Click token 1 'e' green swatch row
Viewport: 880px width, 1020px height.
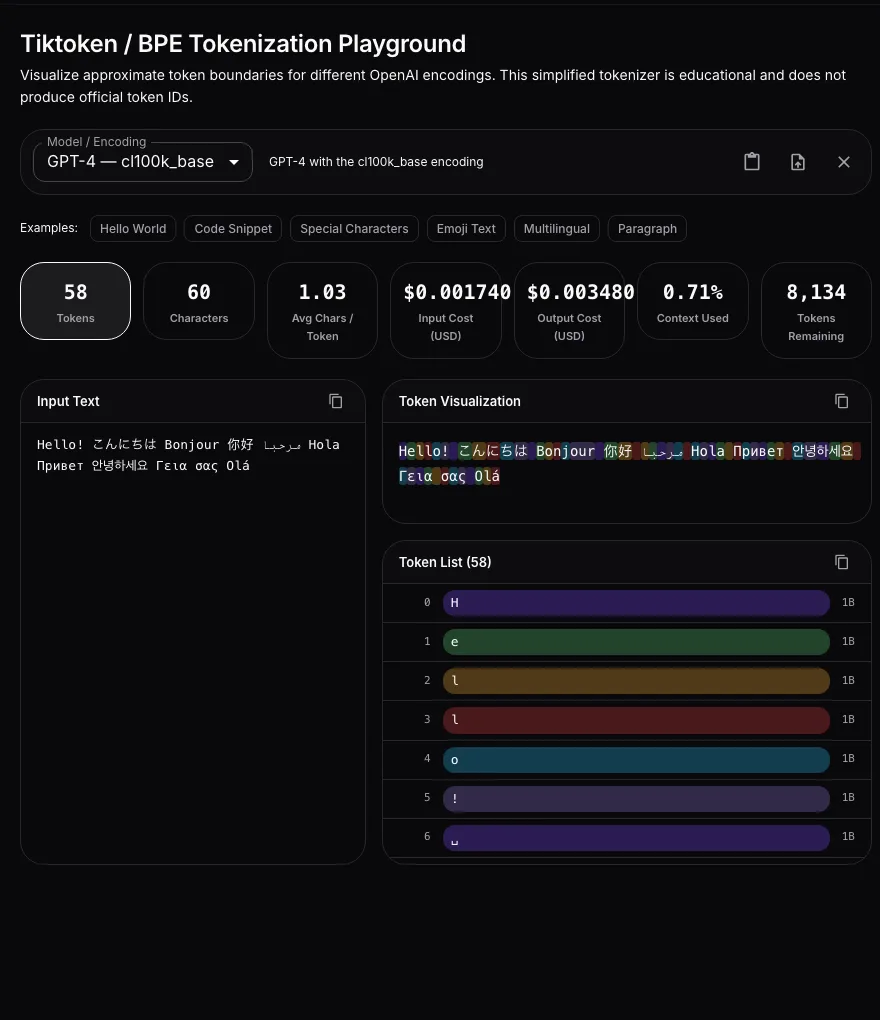point(636,641)
